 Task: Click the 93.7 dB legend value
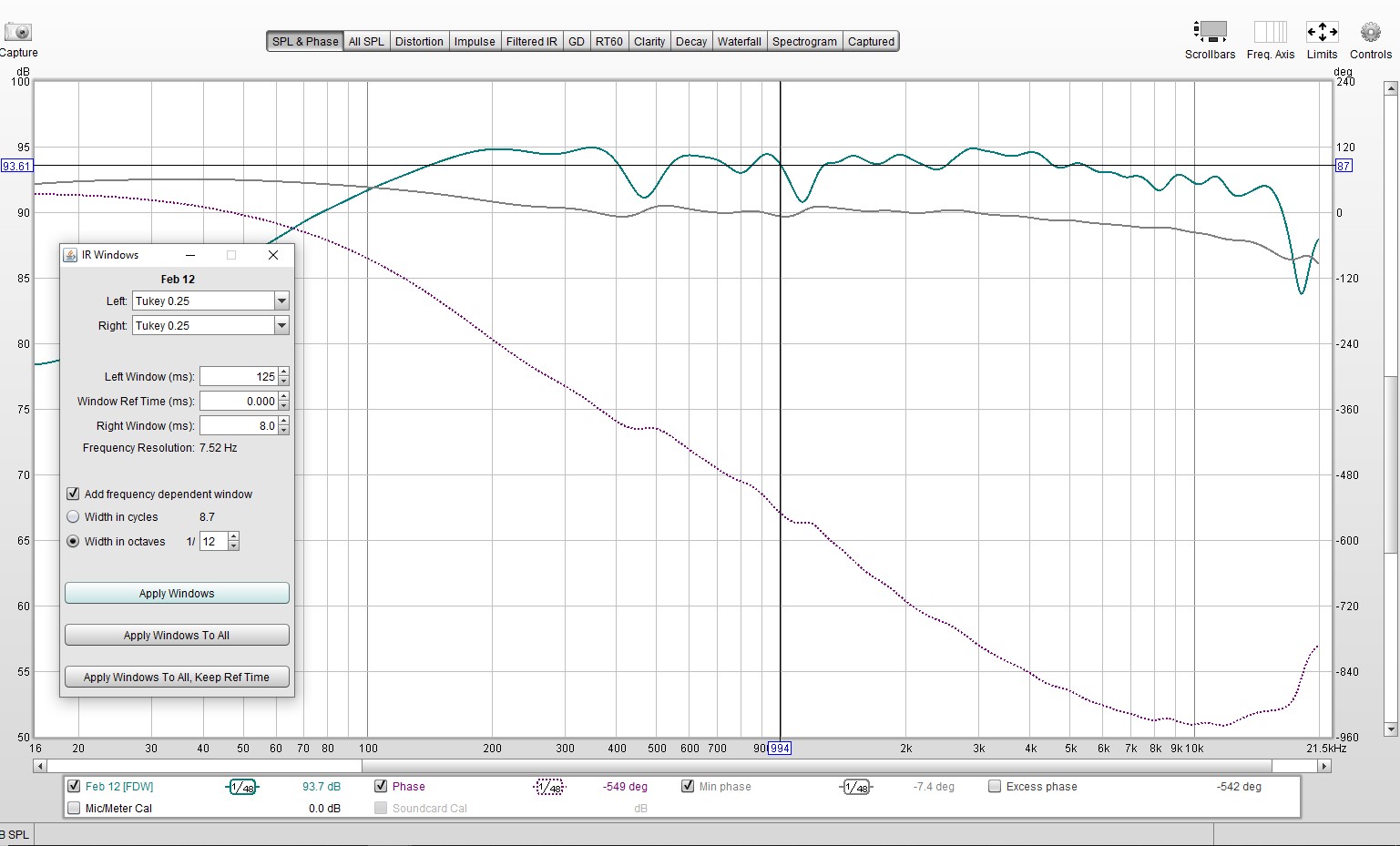pyautogui.click(x=322, y=787)
